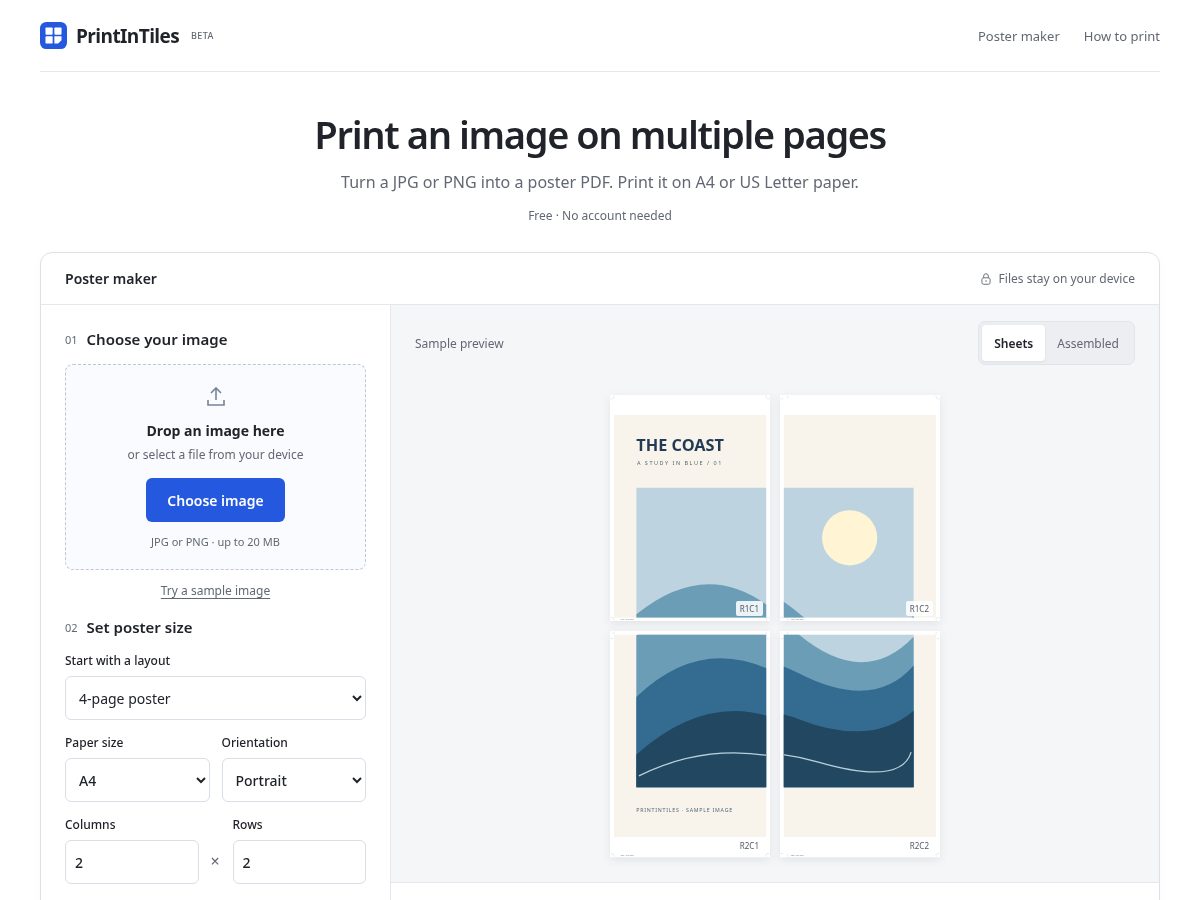Open the How to print link
The width and height of the screenshot is (1200, 900).
coord(1121,36)
